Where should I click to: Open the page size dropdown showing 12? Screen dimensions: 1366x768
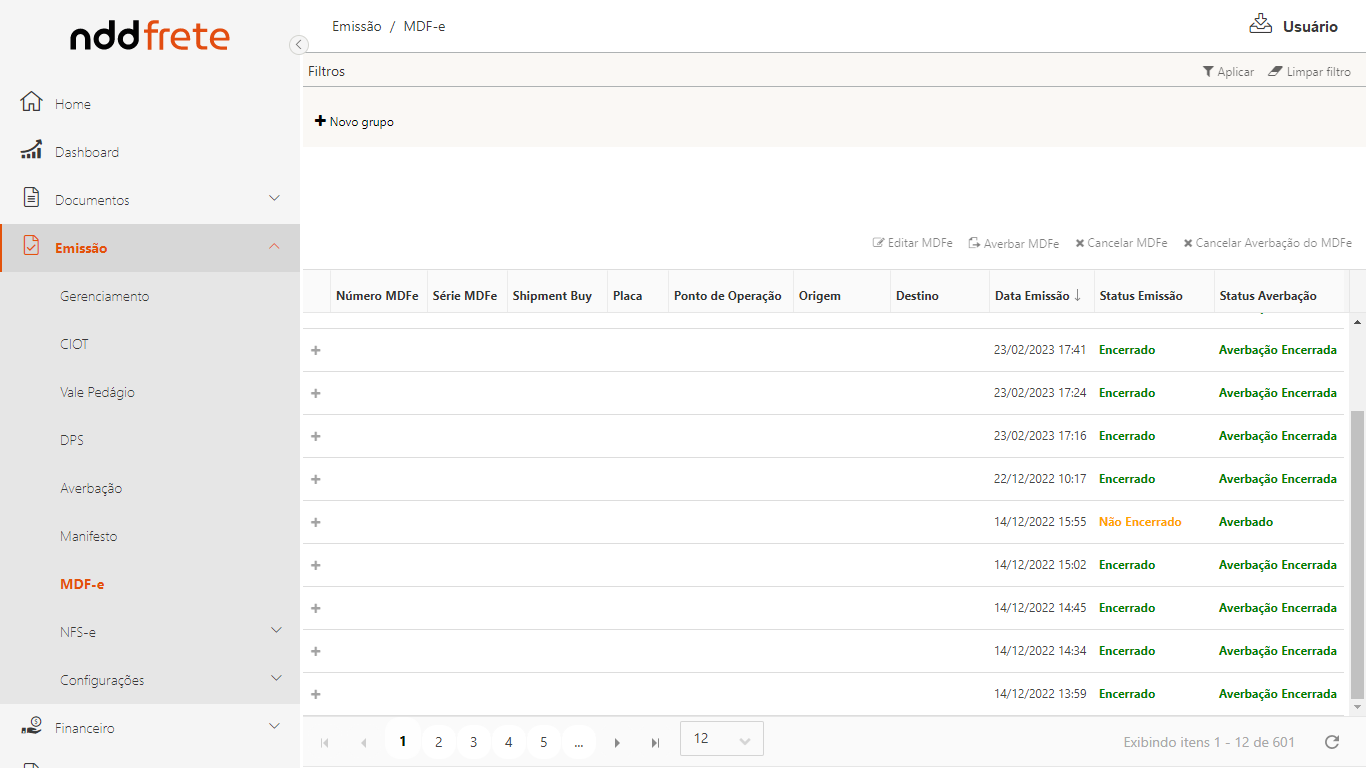(721, 739)
